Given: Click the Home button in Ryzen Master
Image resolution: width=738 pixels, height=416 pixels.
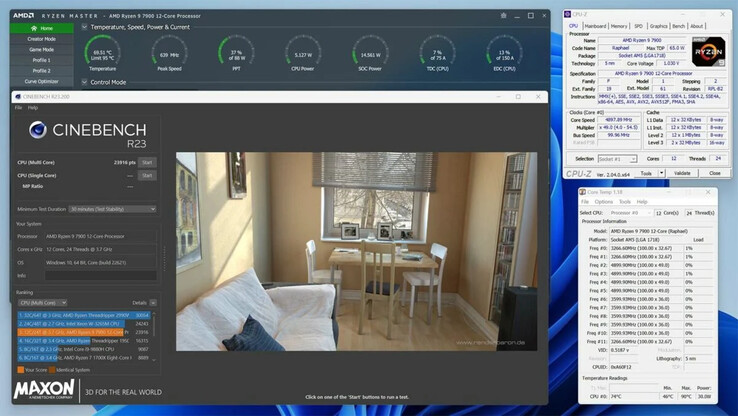Looking at the screenshot, I should pyautogui.click(x=41, y=28).
